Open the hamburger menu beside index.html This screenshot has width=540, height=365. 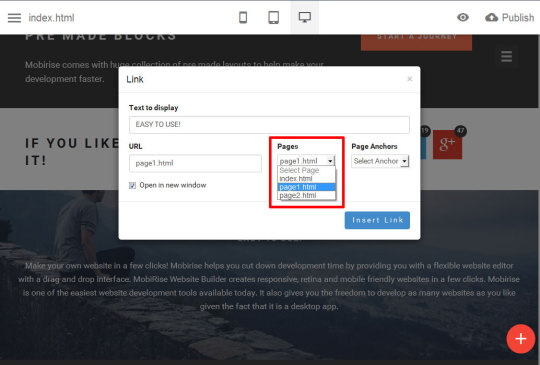pos(14,18)
